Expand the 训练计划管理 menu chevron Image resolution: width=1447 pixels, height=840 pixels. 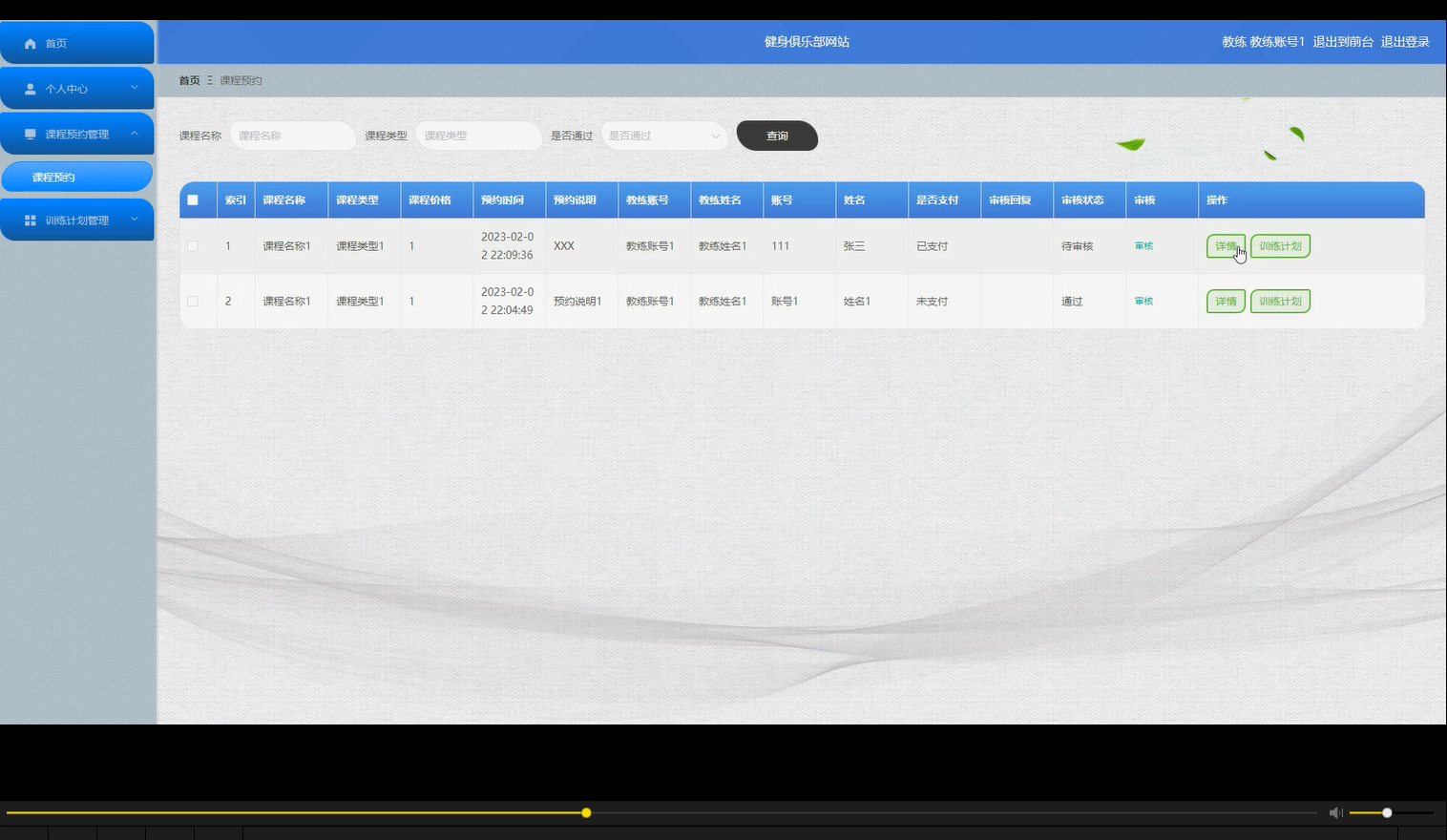tap(135, 220)
